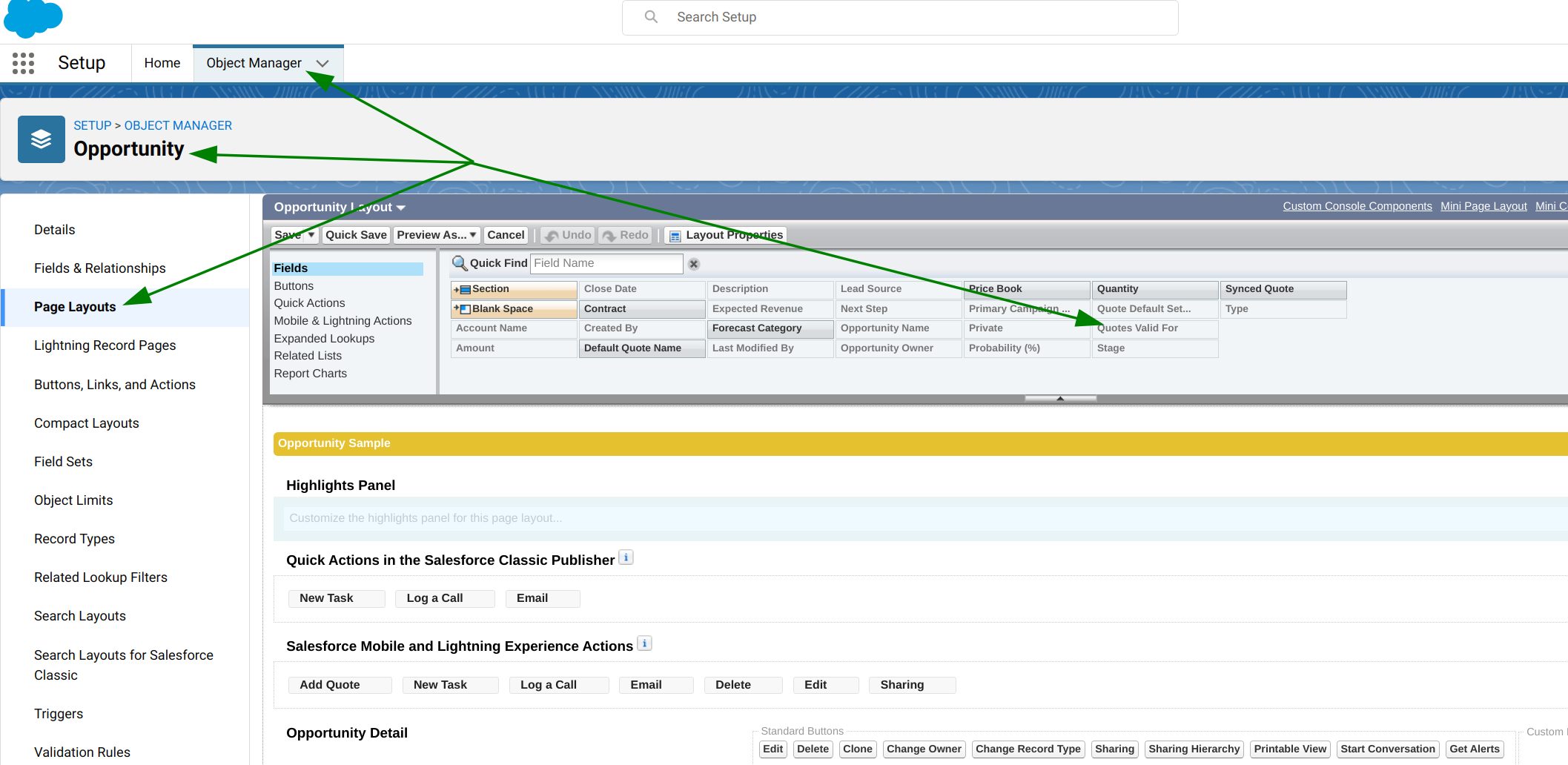Select the Forecast Category palette field
The height and width of the screenshot is (765, 1568).
pyautogui.click(x=770, y=328)
